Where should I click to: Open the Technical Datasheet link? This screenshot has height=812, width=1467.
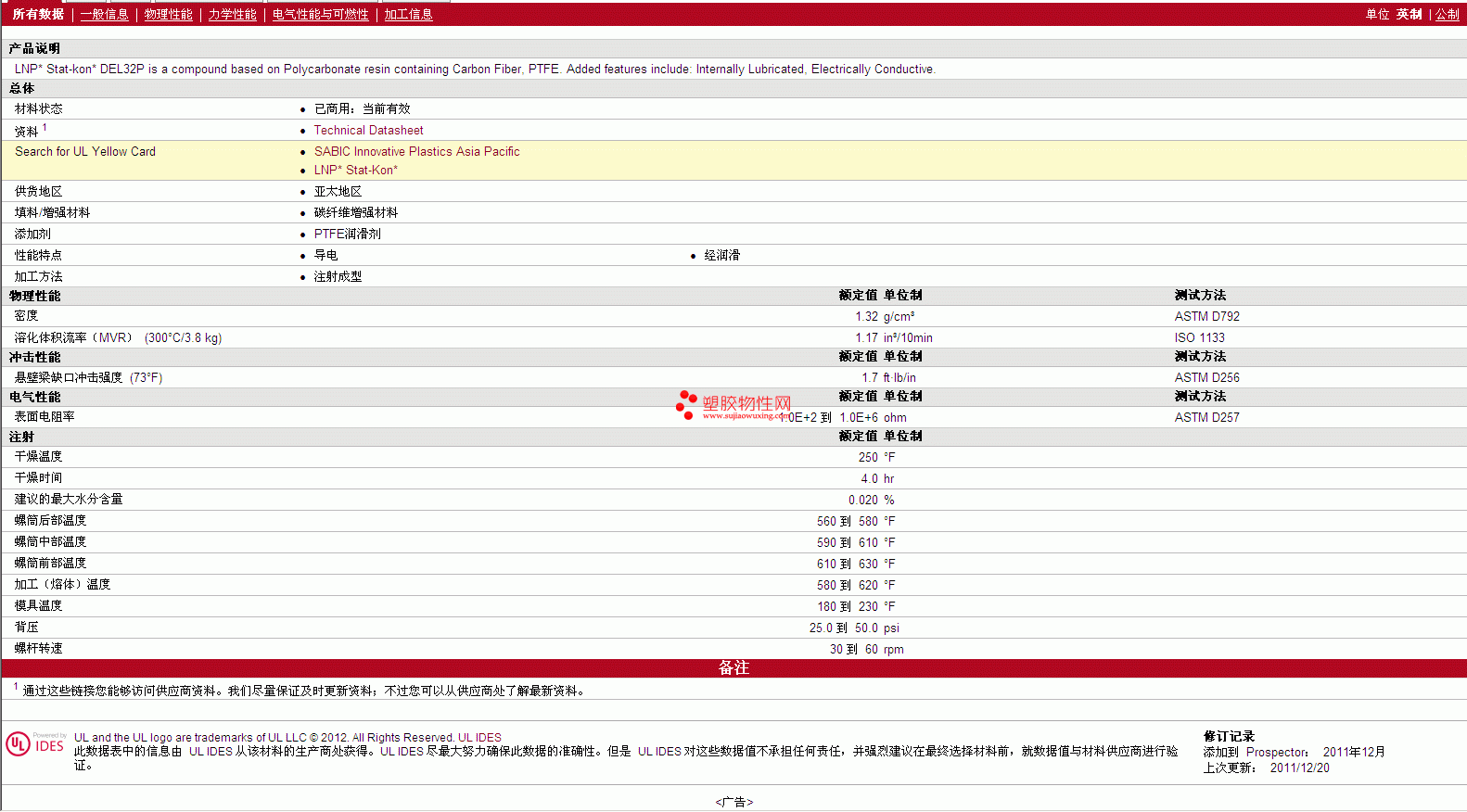click(x=368, y=131)
